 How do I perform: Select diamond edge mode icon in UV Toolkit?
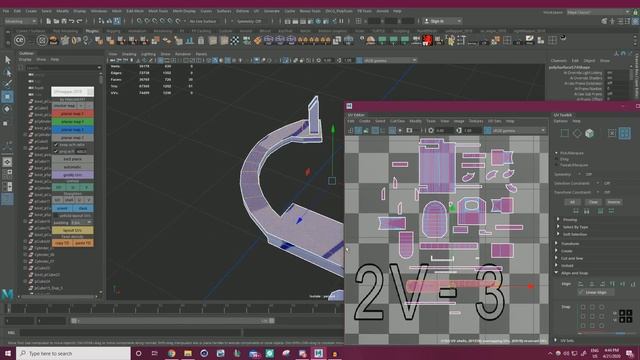[x=577, y=133]
